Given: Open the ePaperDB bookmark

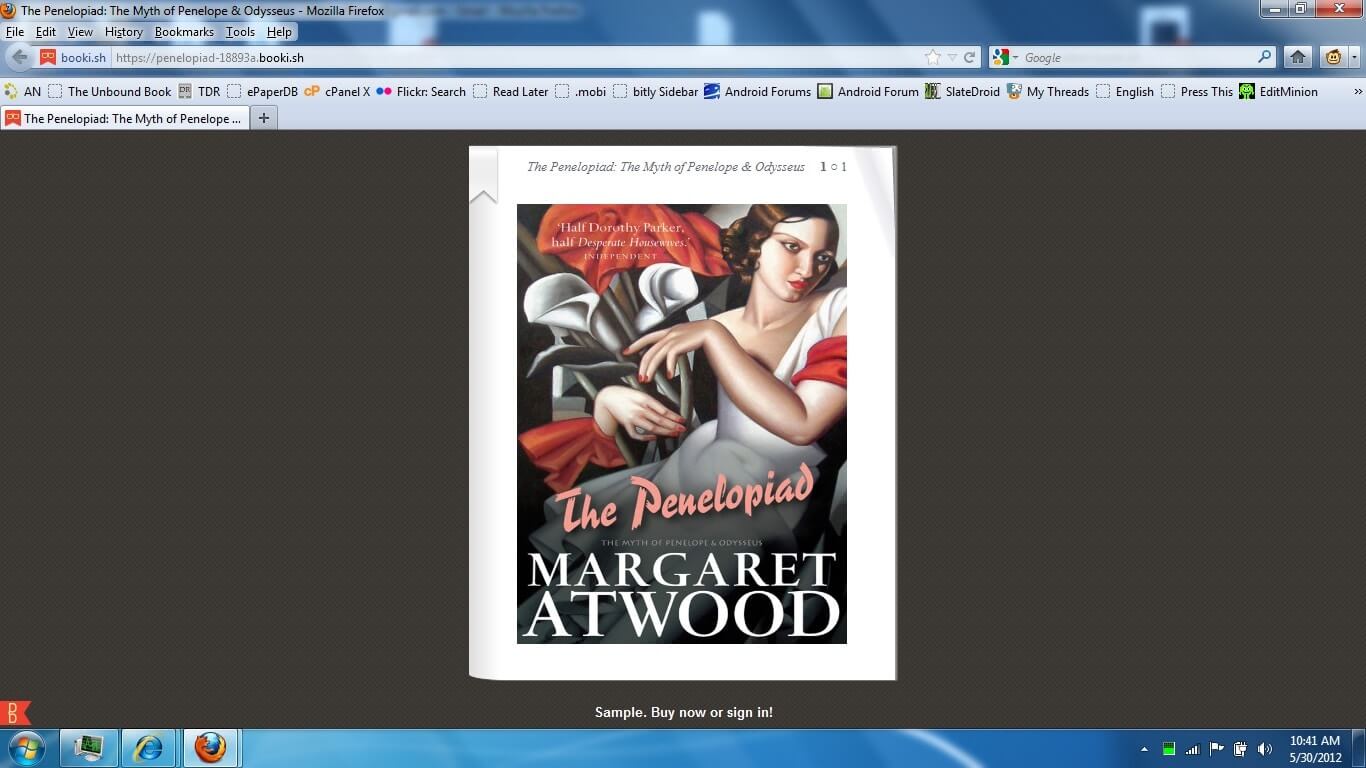Looking at the screenshot, I should pos(262,91).
